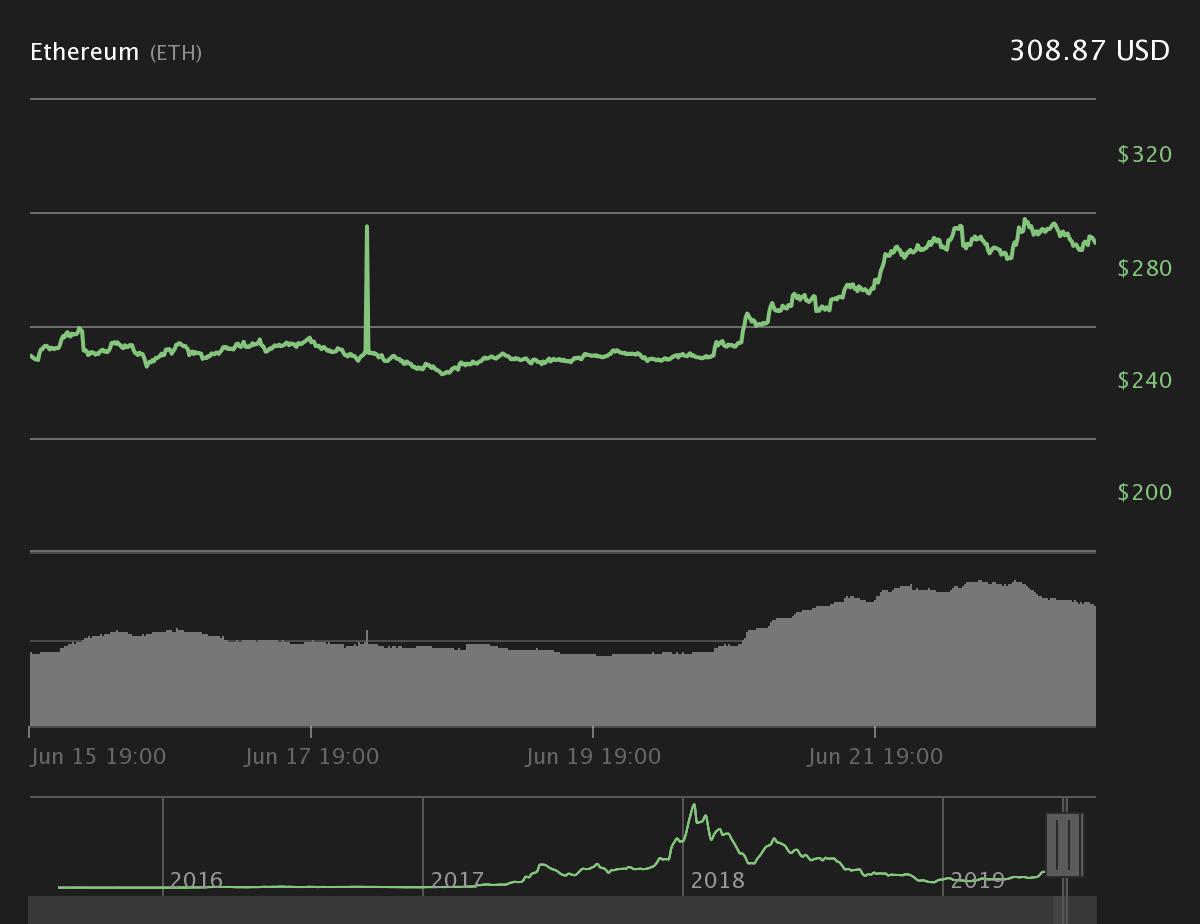
Task: Click the 2019 marker in navigator timeline
Action: point(977,880)
